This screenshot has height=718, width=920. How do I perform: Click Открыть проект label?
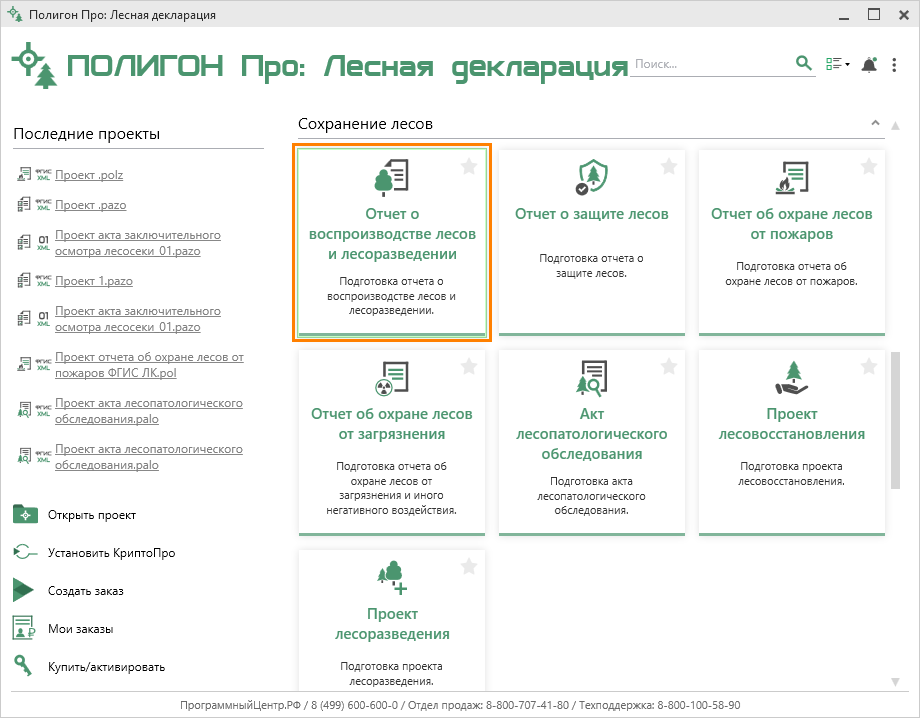pos(92,515)
